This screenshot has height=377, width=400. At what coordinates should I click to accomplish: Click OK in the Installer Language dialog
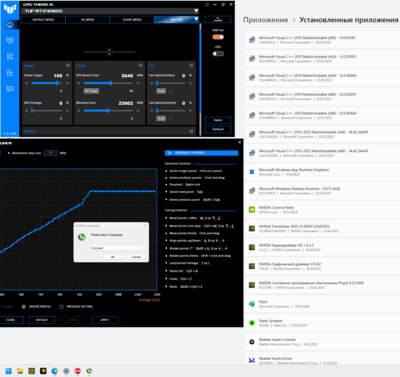pos(112,257)
